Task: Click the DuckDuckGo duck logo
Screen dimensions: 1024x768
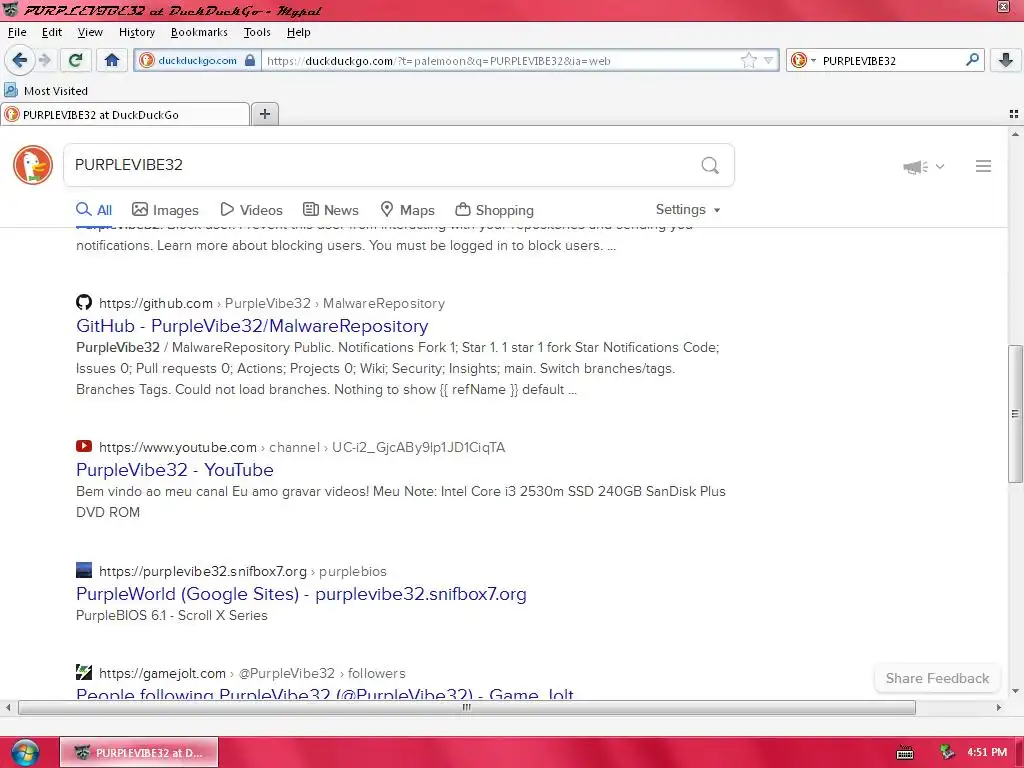Action: 33,165
